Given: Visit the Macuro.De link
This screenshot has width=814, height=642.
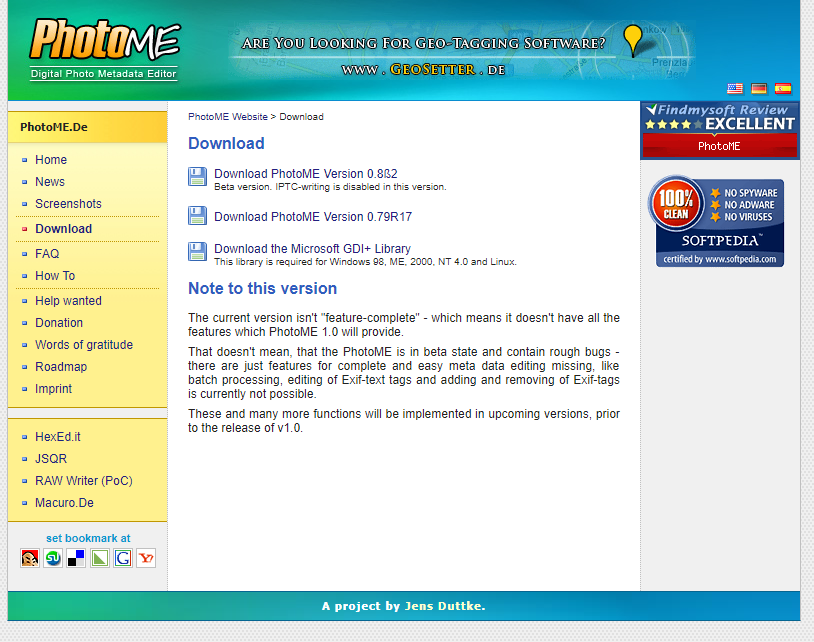Looking at the screenshot, I should [x=64, y=503].
